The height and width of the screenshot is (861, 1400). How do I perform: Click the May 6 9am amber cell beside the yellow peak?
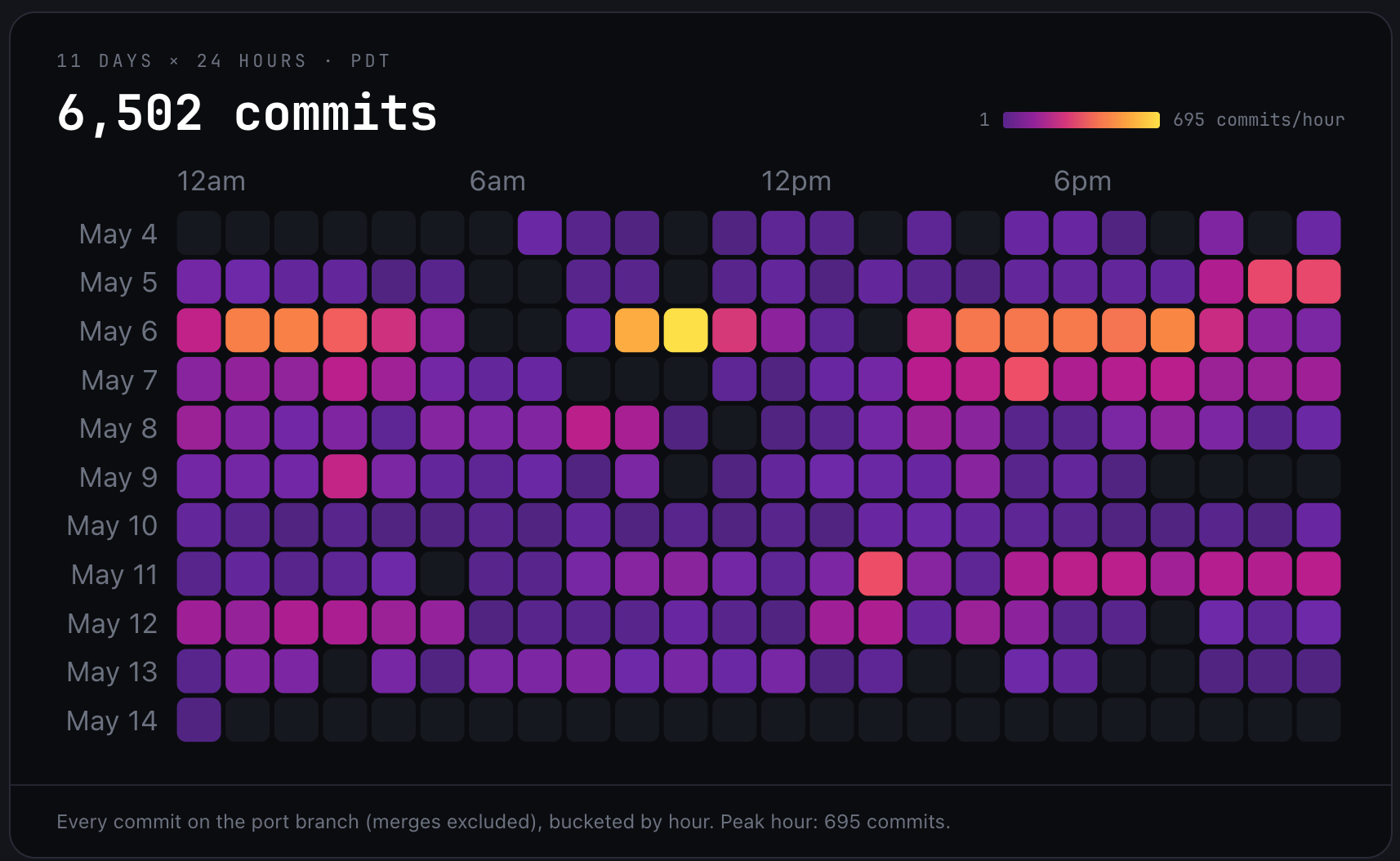pos(637,331)
